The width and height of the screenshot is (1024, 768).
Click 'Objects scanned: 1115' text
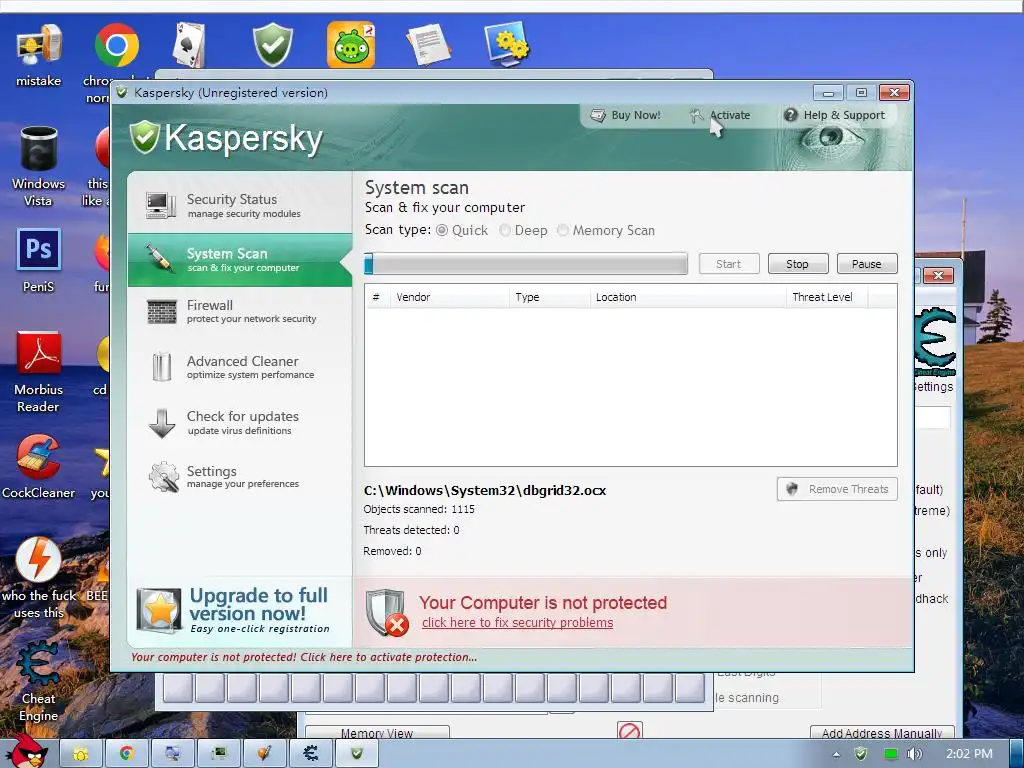pyautogui.click(x=419, y=509)
